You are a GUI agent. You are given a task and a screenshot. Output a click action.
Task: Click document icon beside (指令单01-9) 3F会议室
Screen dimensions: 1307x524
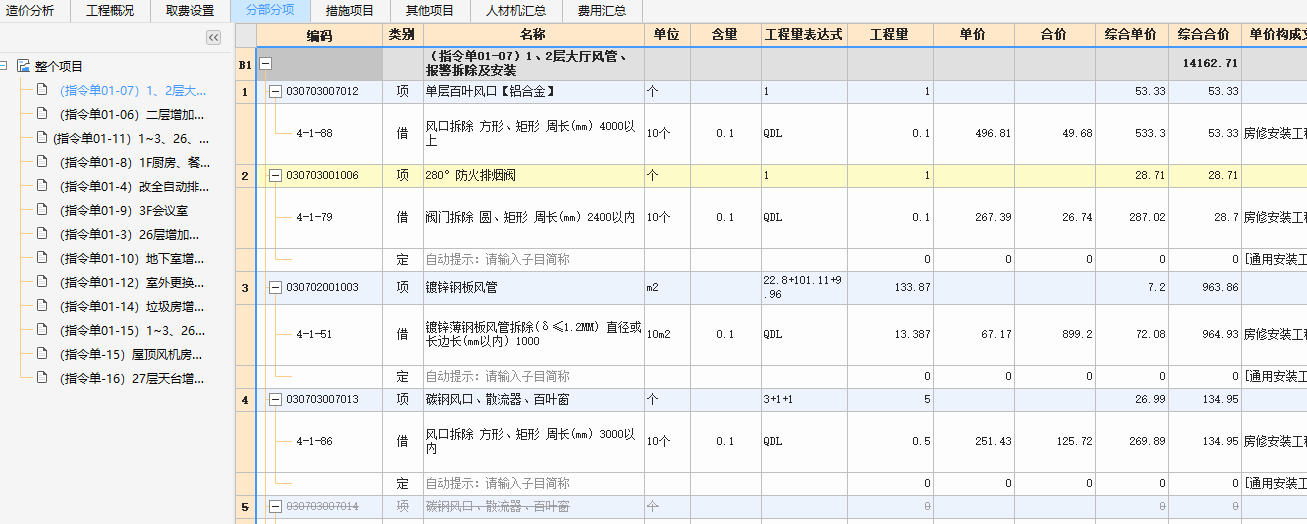(42, 209)
